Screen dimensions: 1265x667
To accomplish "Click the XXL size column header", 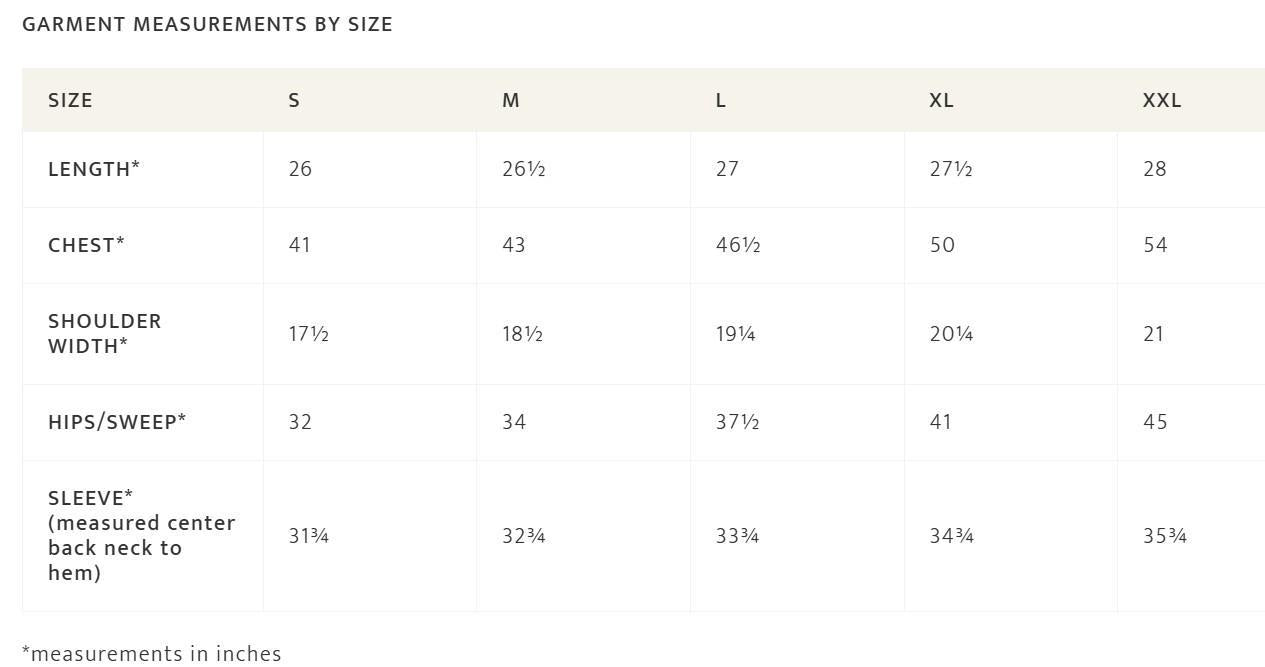I will [x=1161, y=100].
